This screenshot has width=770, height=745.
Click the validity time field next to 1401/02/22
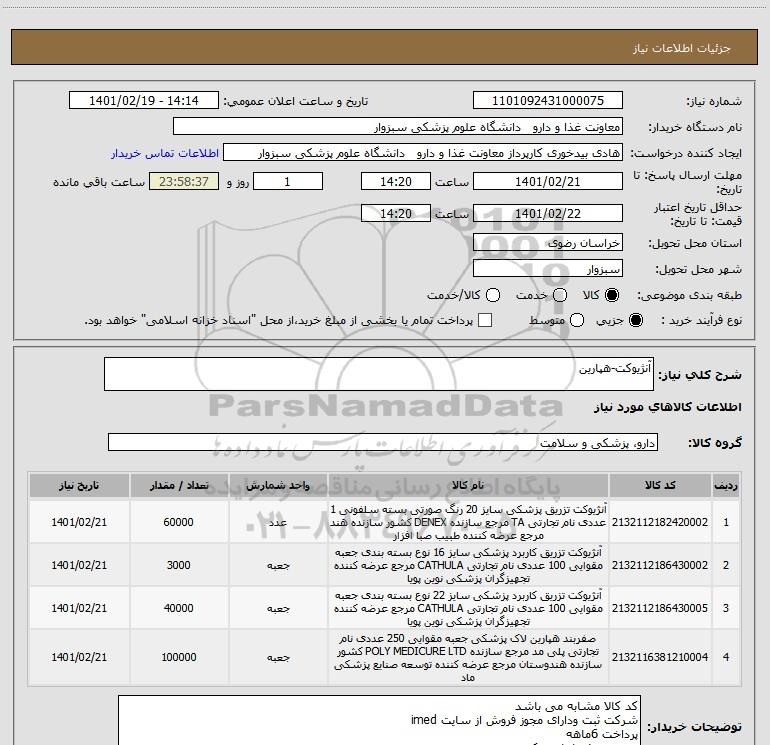pyautogui.click(x=396, y=213)
